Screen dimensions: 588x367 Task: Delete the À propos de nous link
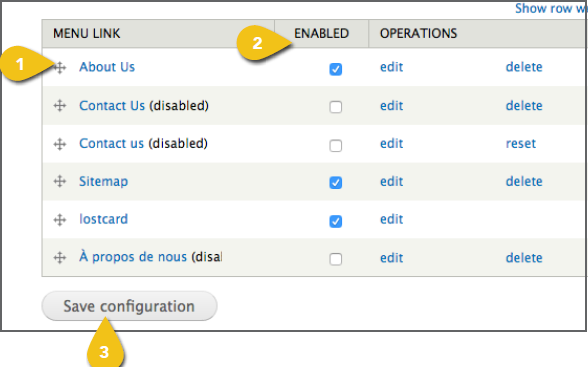pyautogui.click(x=524, y=258)
